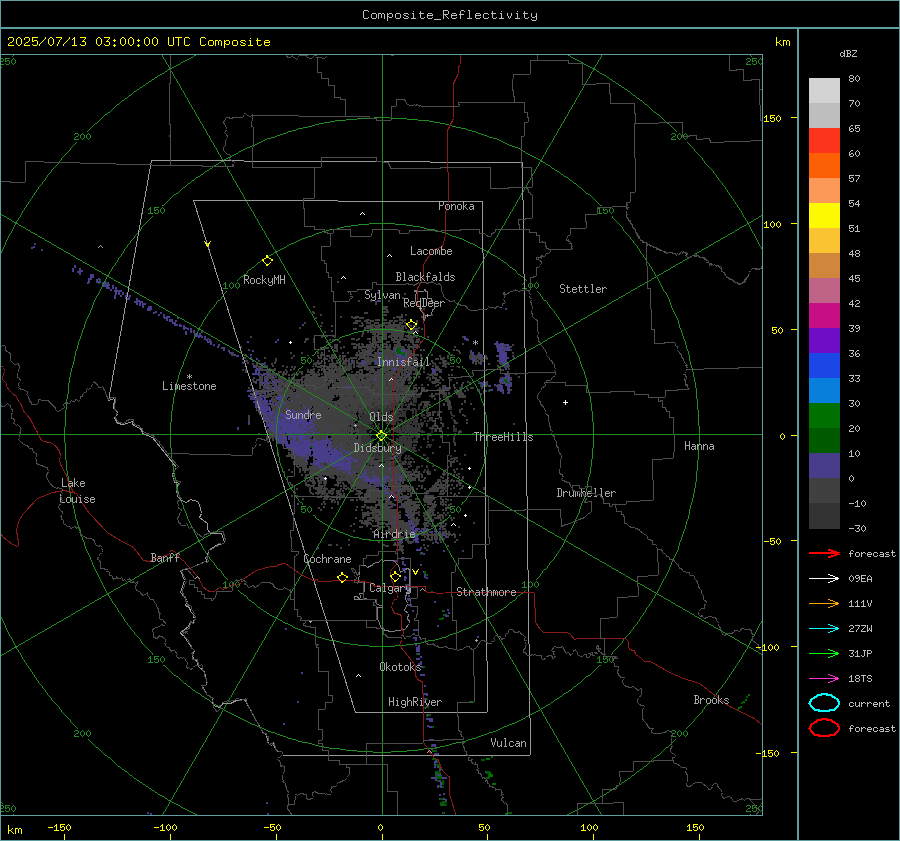Image resolution: width=900 pixels, height=841 pixels.
Task: Click the Lacombe city label
Action: [x=431, y=251]
